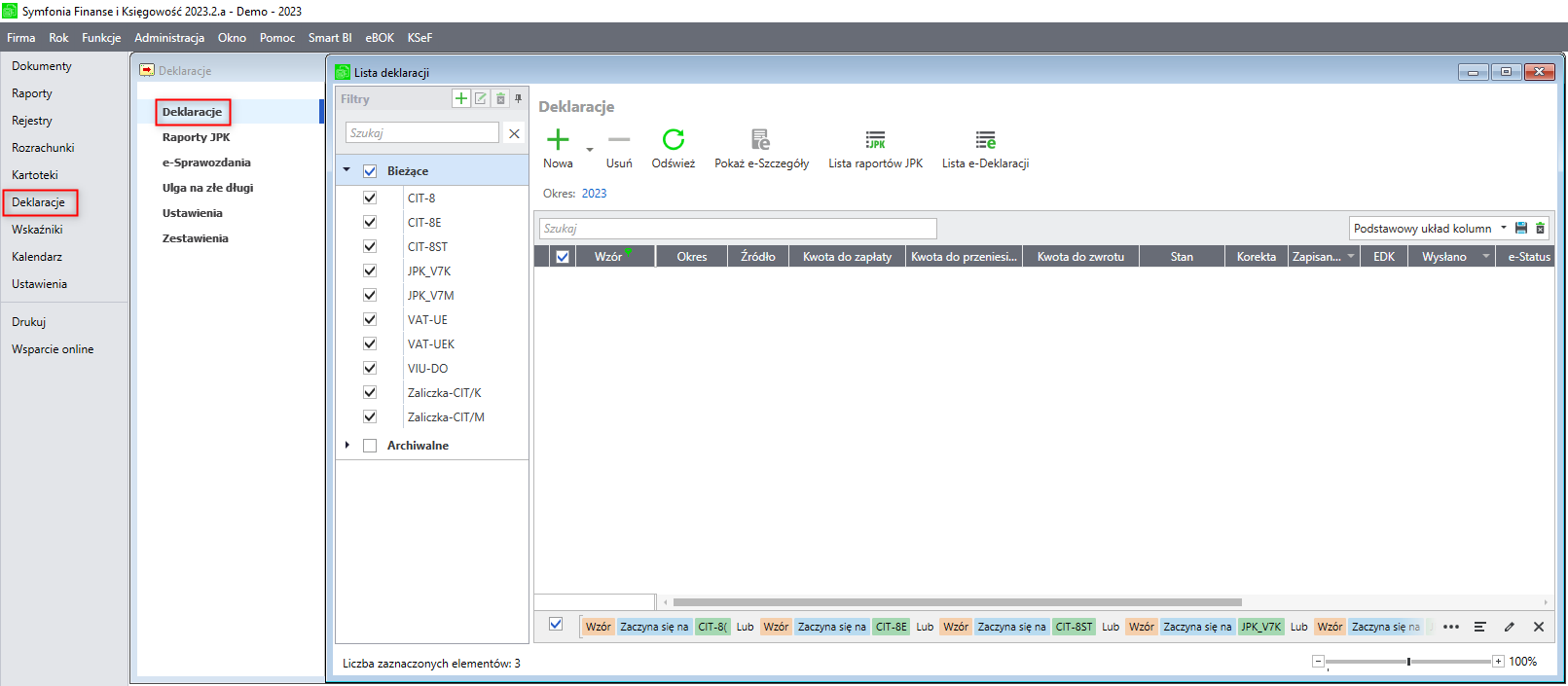The image size is (1568, 686).
Task: Pin the Filtry panel
Action: (518, 98)
